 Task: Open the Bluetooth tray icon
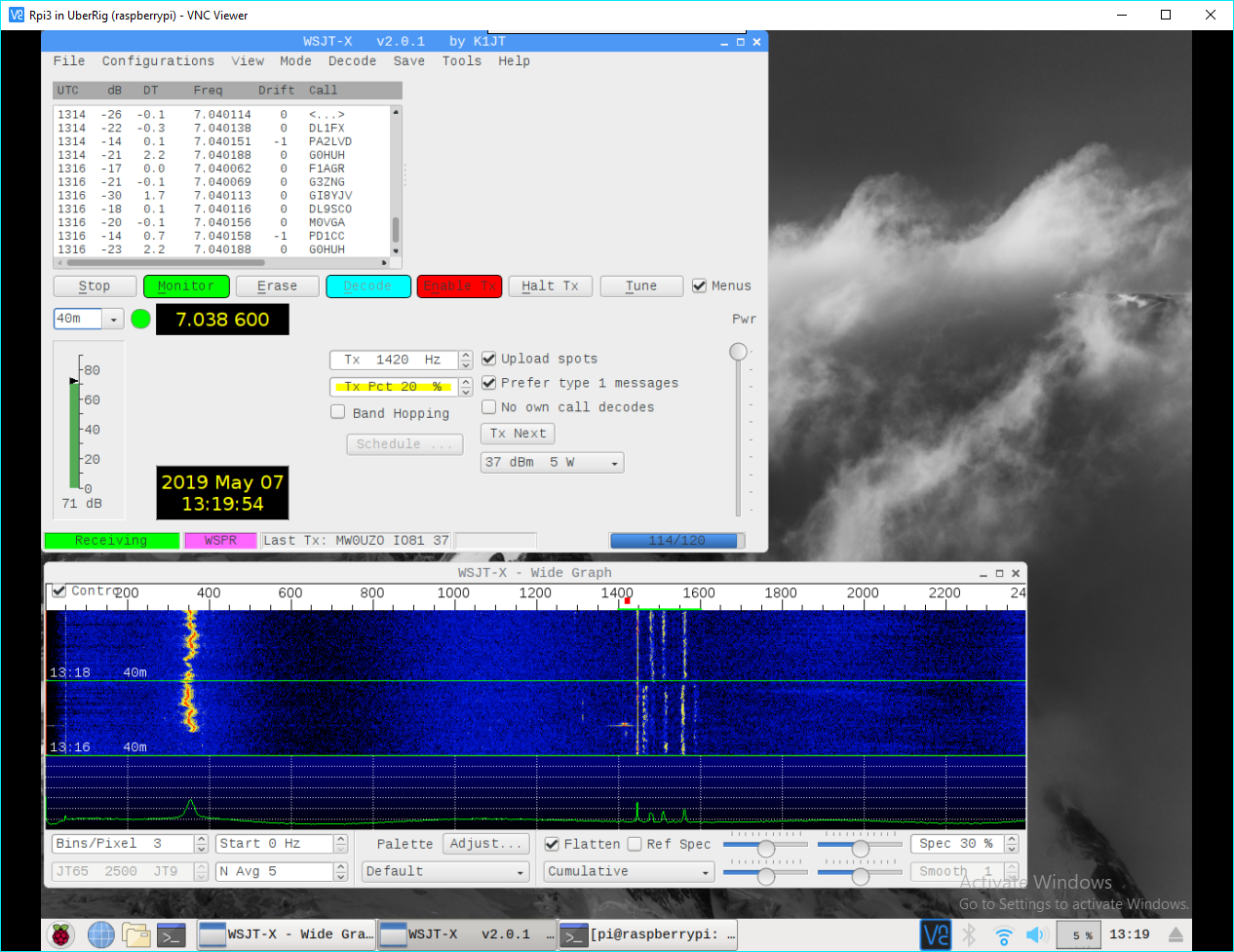pyautogui.click(x=970, y=934)
